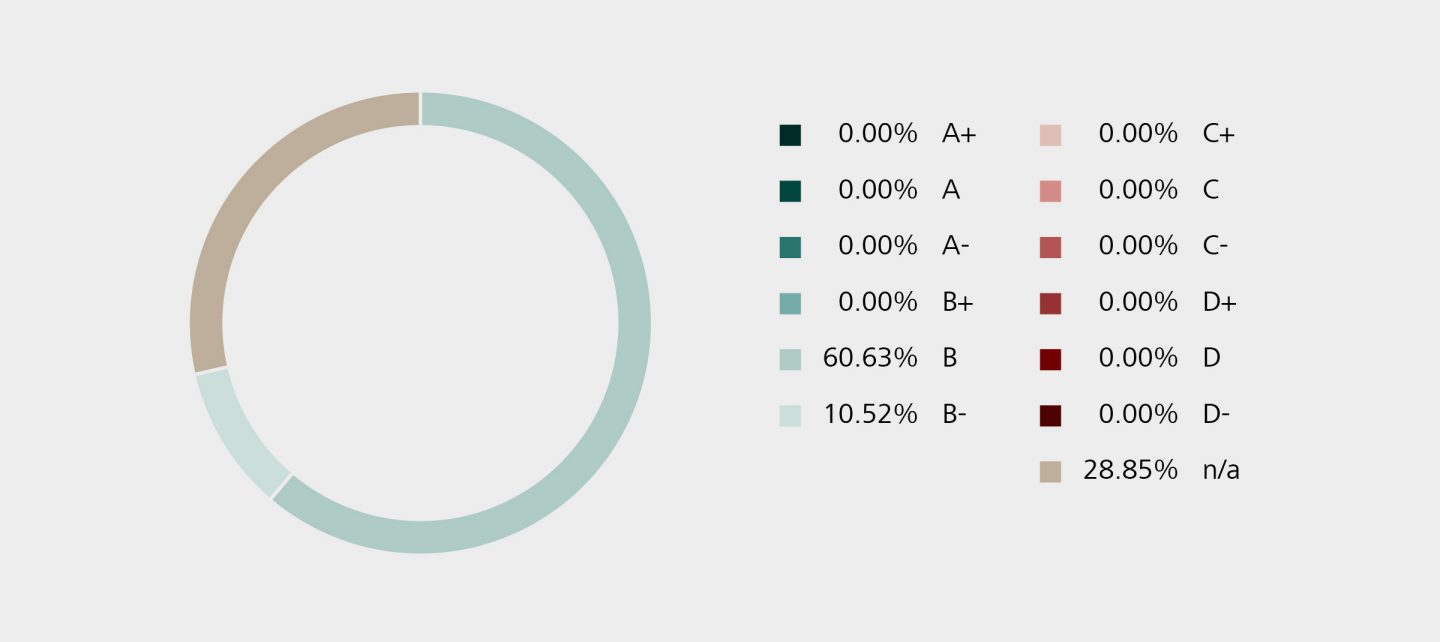Click the tan n/a legend swatch
The image size is (1440, 642).
tap(1050, 471)
